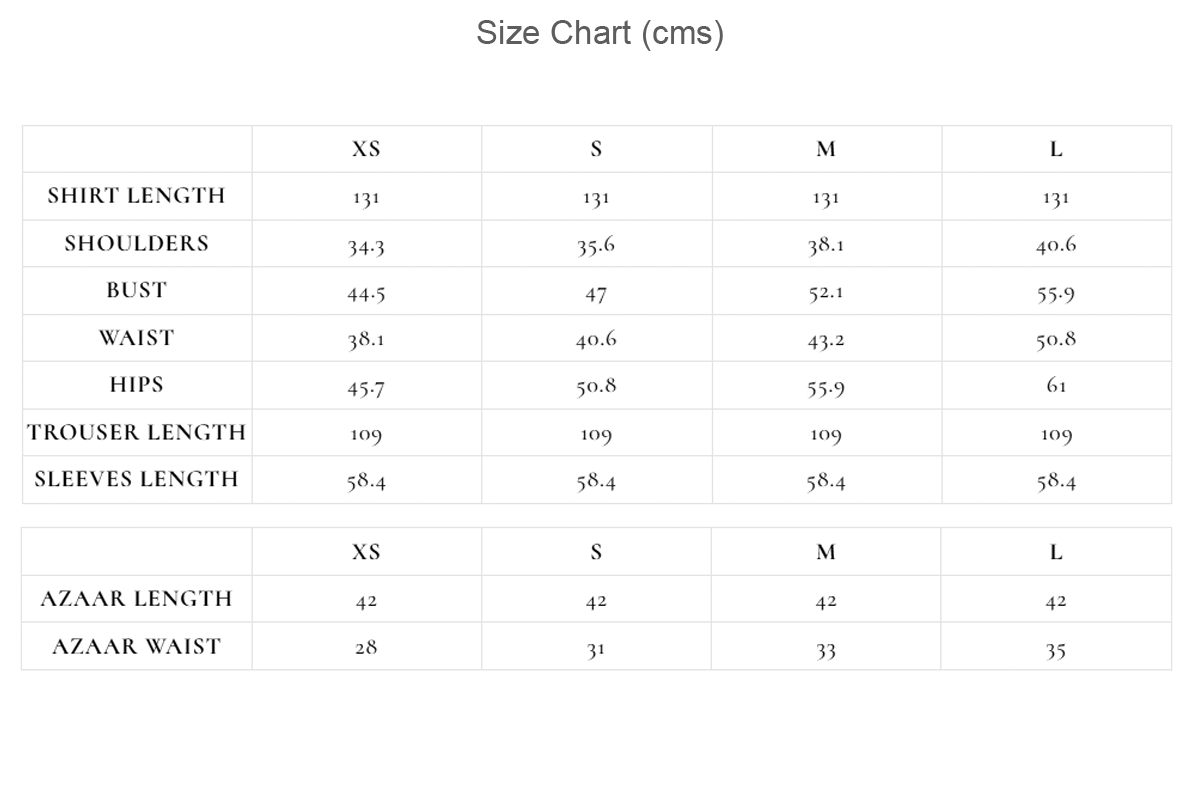This screenshot has width=1200, height=800.
Task: Select the M header in Azaar table
Action: (826, 552)
